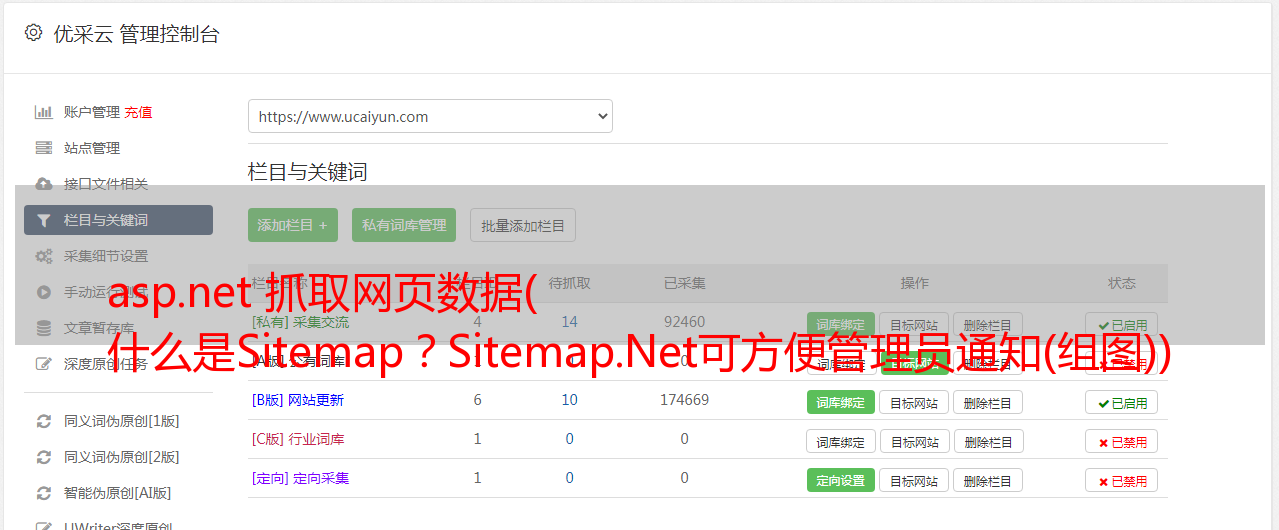Click the 已采集 column header
1279x530 pixels.
coord(685,283)
